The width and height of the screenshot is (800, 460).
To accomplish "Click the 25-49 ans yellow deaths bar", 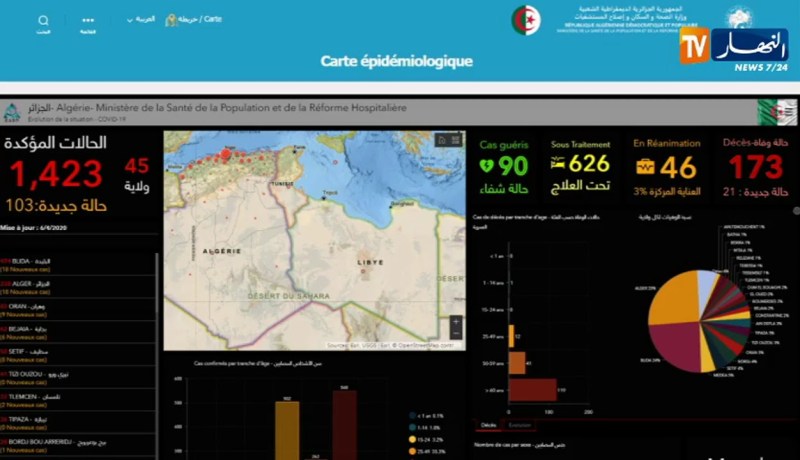I will tap(511, 336).
